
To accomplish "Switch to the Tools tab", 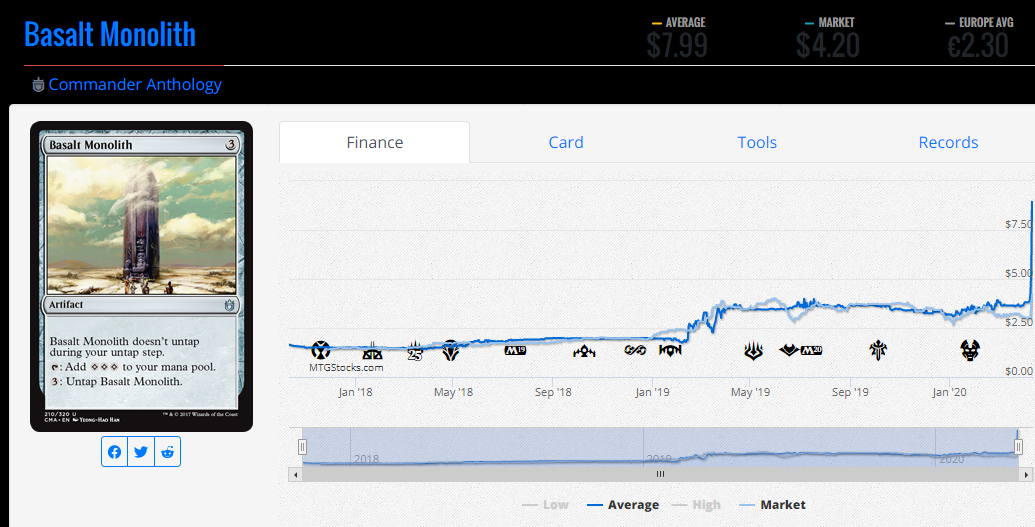I will (x=757, y=142).
